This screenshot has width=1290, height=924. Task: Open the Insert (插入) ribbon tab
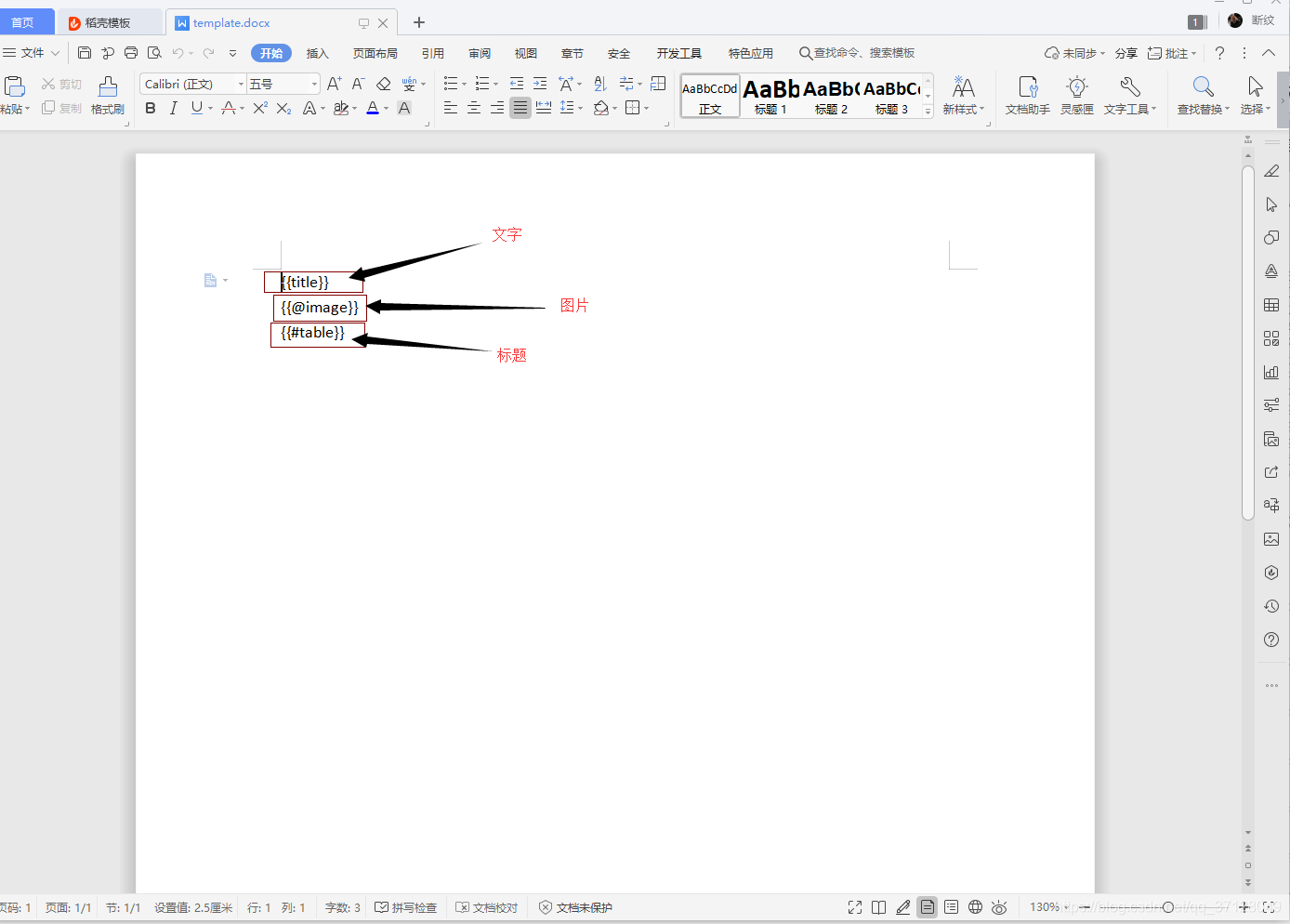point(318,53)
